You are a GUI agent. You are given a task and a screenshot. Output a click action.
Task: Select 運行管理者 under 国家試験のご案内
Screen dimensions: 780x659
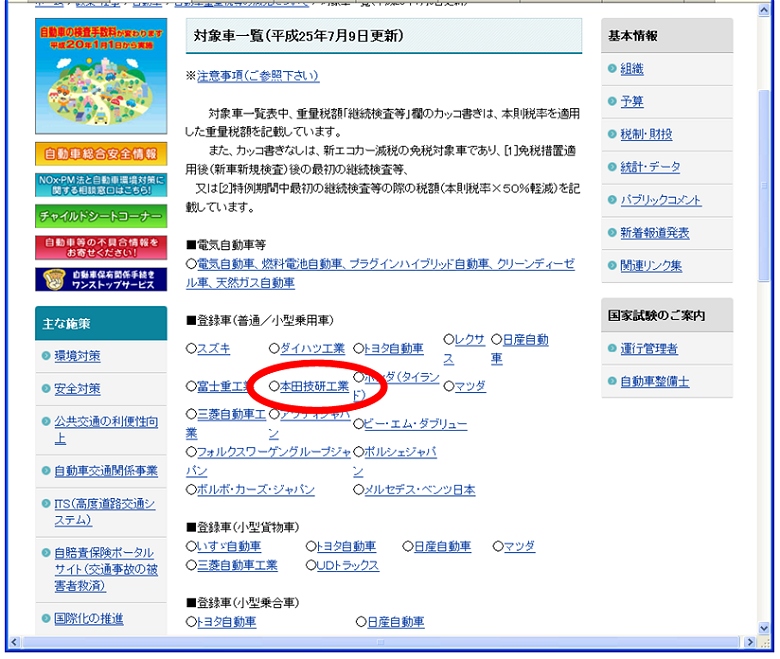[648, 349]
